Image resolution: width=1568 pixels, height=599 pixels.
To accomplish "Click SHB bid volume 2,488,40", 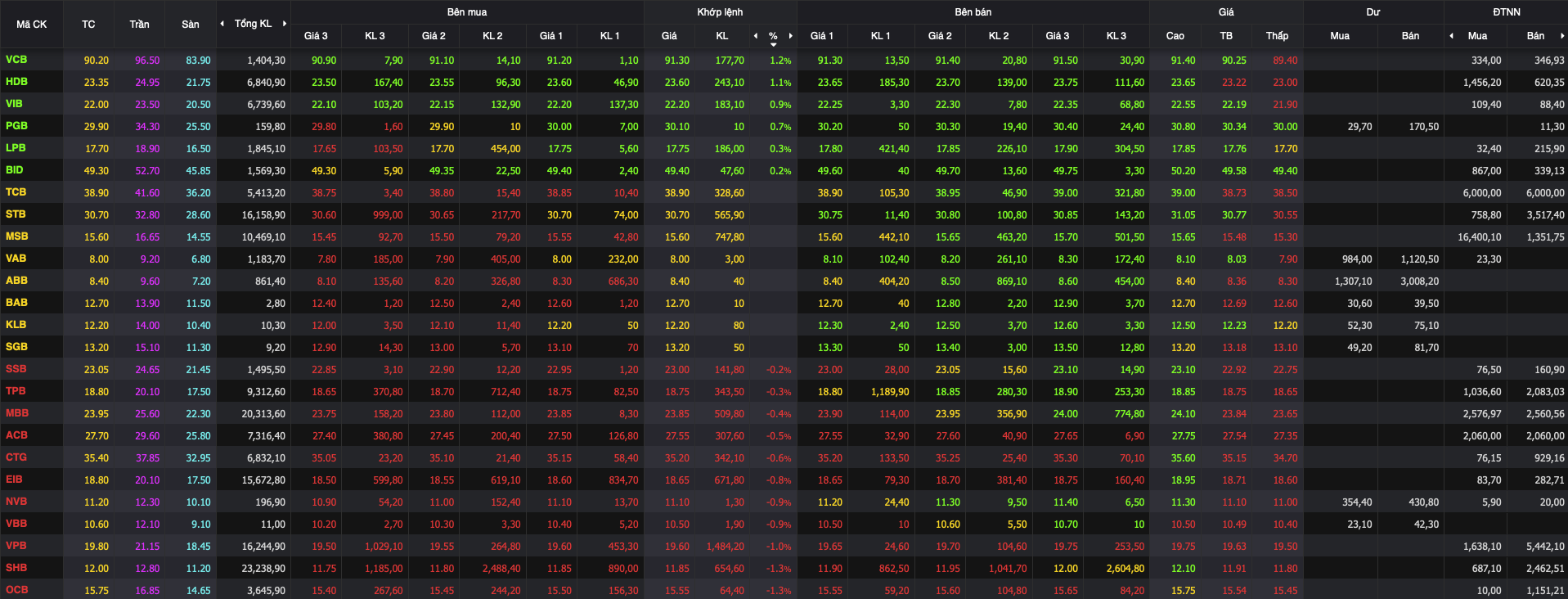I will pyautogui.click(x=501, y=569).
